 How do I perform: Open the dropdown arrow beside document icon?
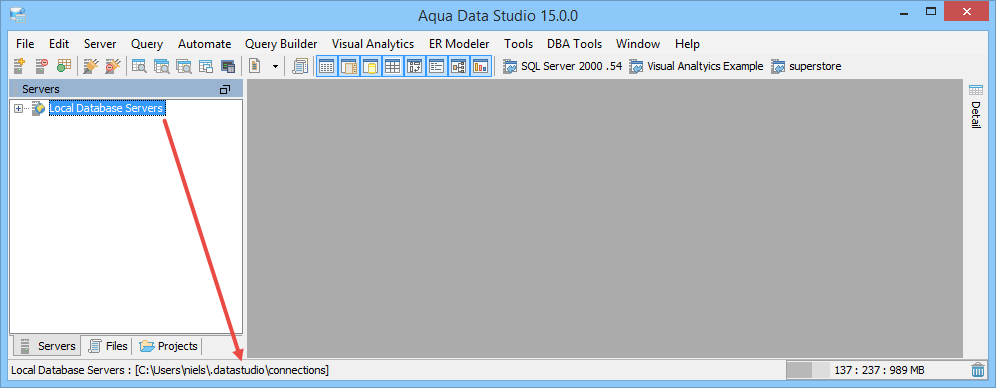pyautogui.click(x=275, y=66)
